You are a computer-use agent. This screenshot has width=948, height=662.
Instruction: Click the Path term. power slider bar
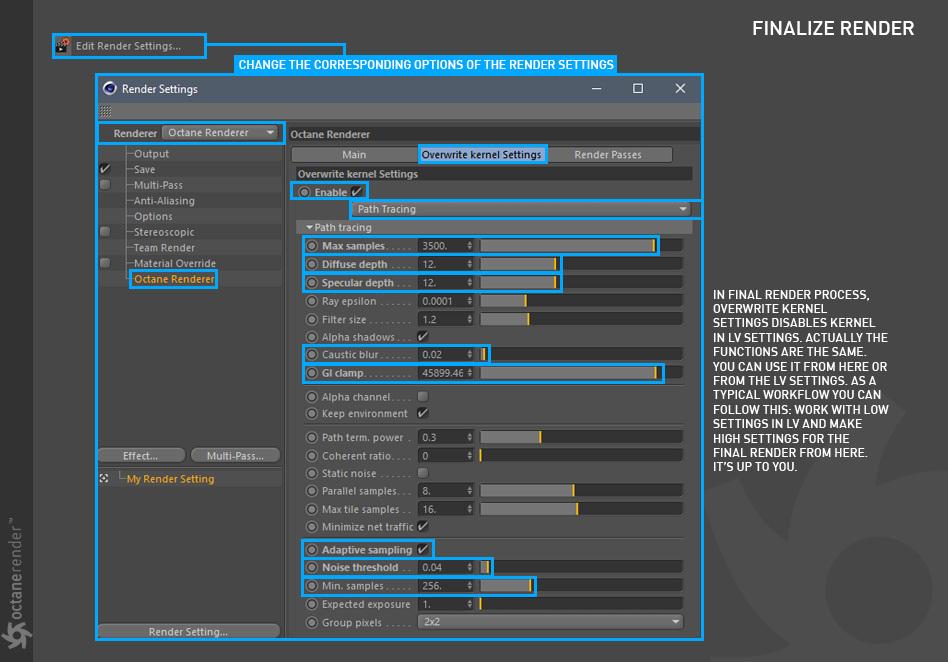point(582,437)
